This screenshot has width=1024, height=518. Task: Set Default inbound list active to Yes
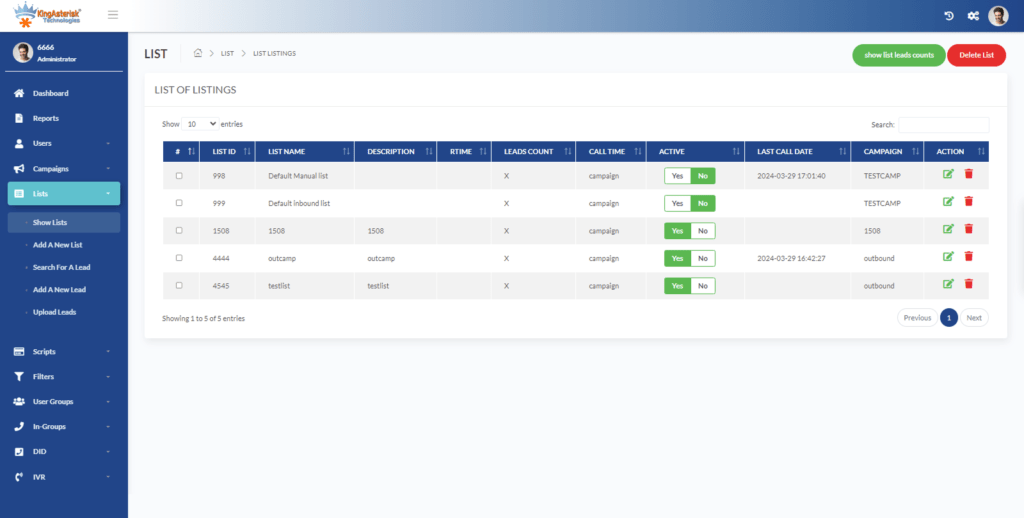[x=677, y=203]
